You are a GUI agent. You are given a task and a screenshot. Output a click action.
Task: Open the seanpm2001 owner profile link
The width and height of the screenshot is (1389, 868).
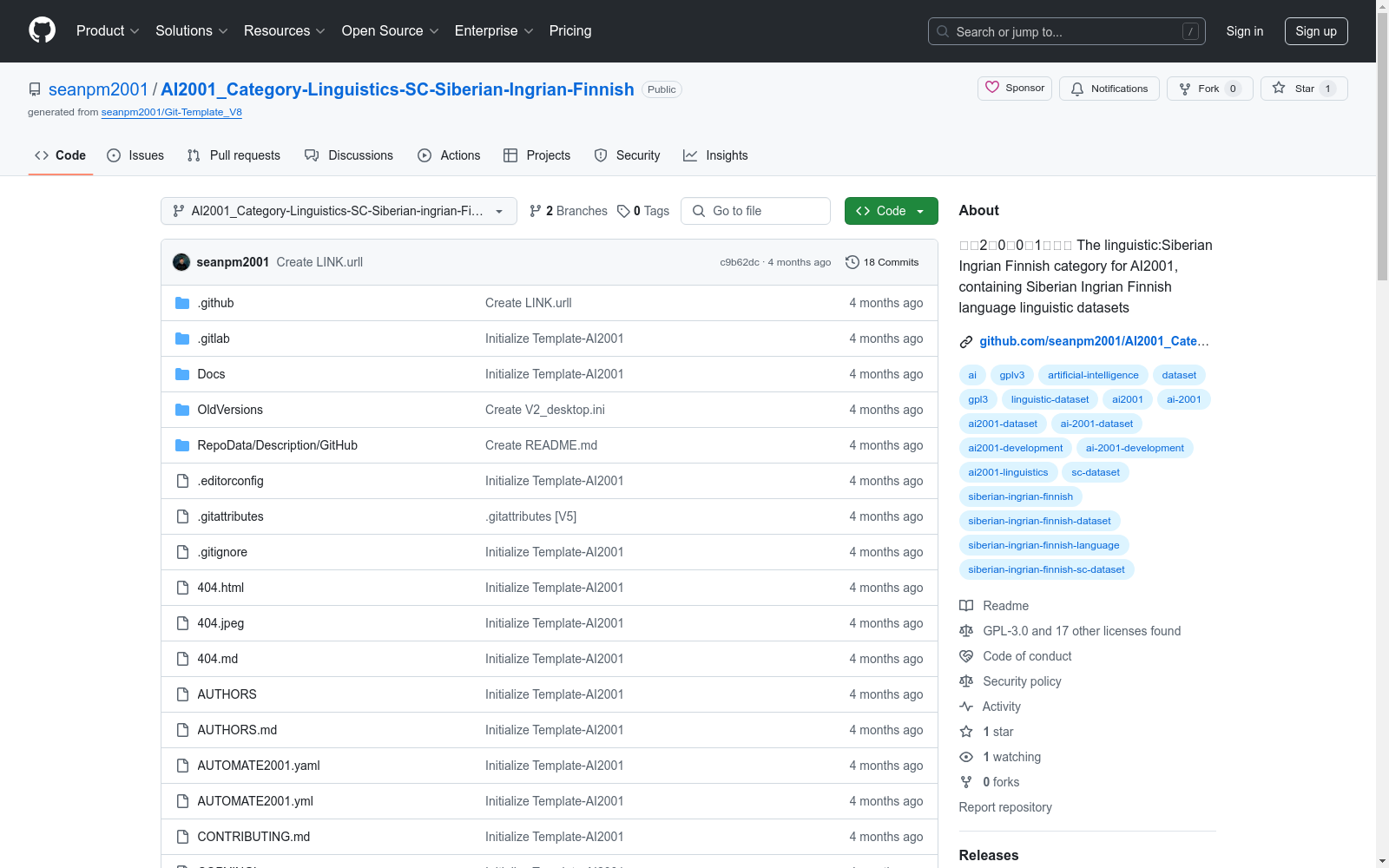click(98, 89)
